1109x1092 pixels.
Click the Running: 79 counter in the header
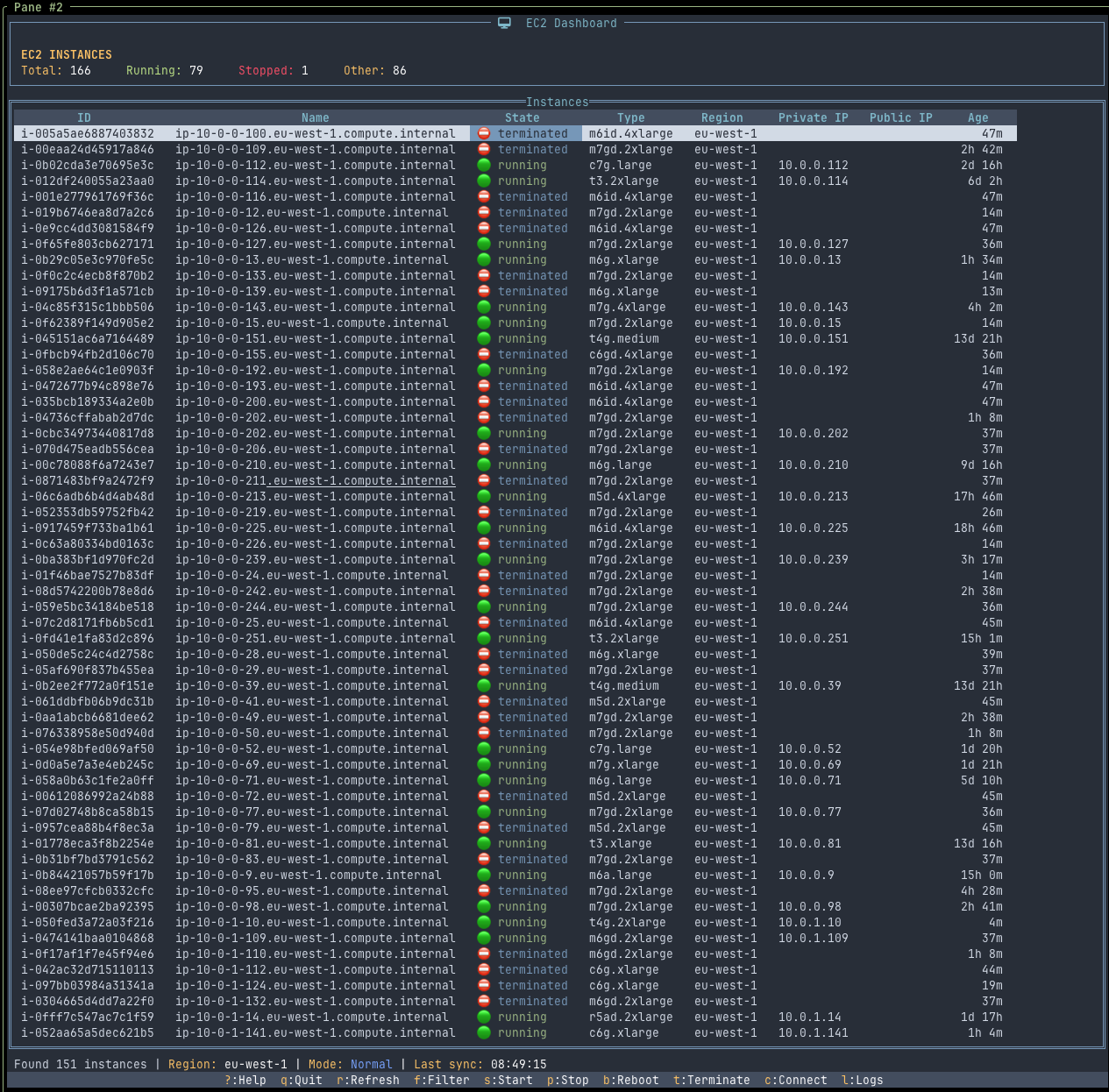[165, 70]
